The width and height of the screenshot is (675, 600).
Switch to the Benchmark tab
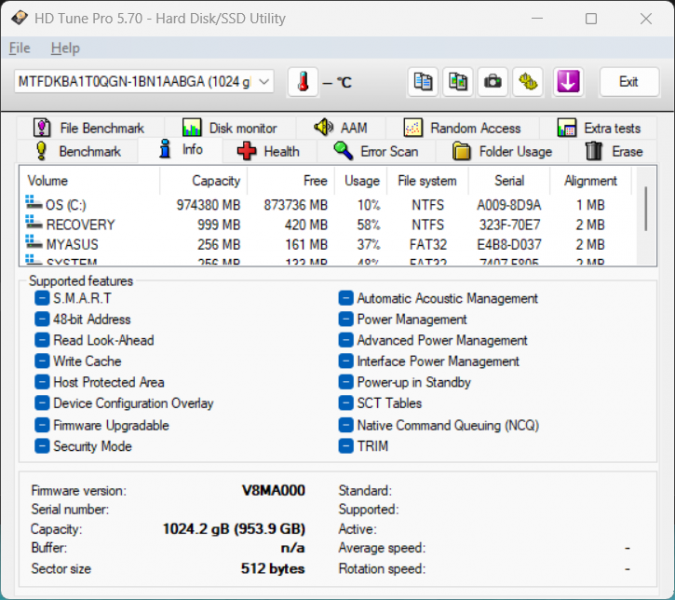78,151
